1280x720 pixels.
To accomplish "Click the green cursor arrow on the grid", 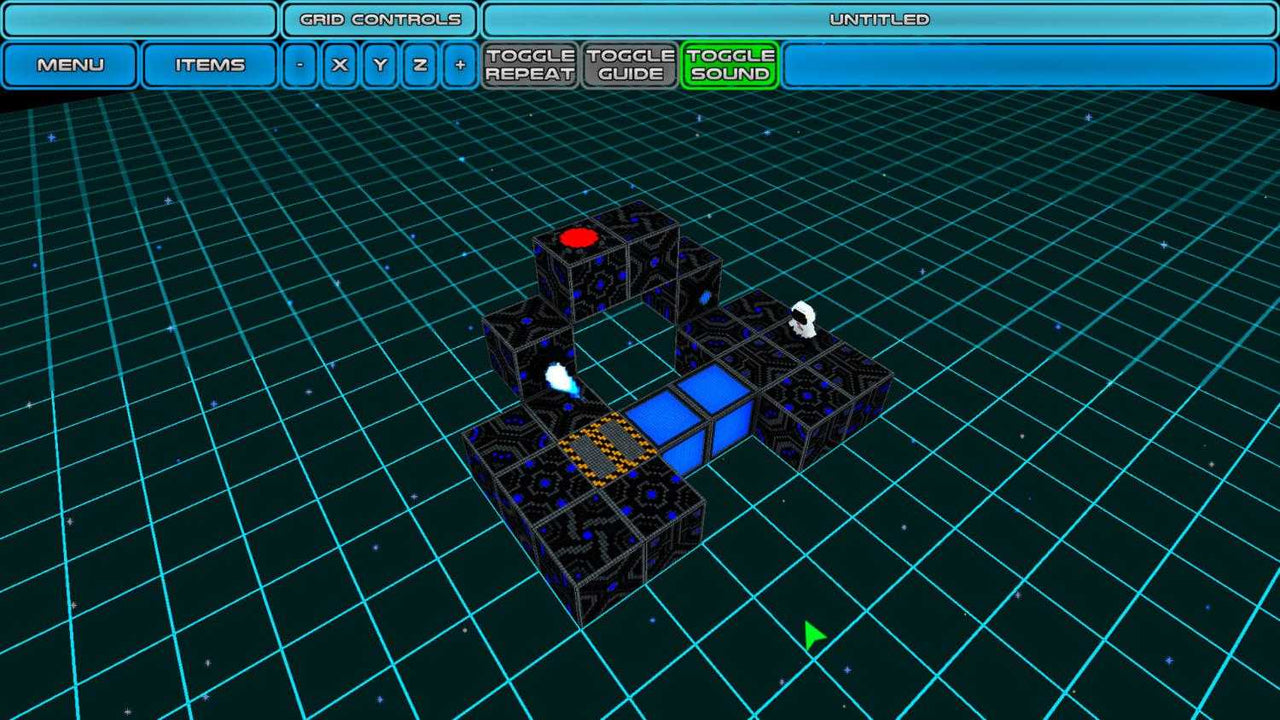I will click(x=811, y=633).
